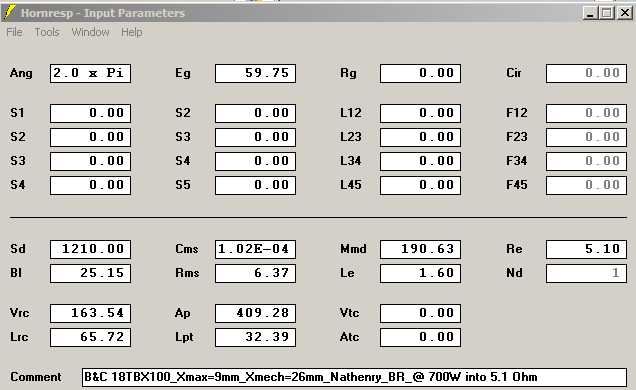Select the Sd field with 1210.00
Image resolution: width=636 pixels, height=390 pixels.
coord(90,249)
